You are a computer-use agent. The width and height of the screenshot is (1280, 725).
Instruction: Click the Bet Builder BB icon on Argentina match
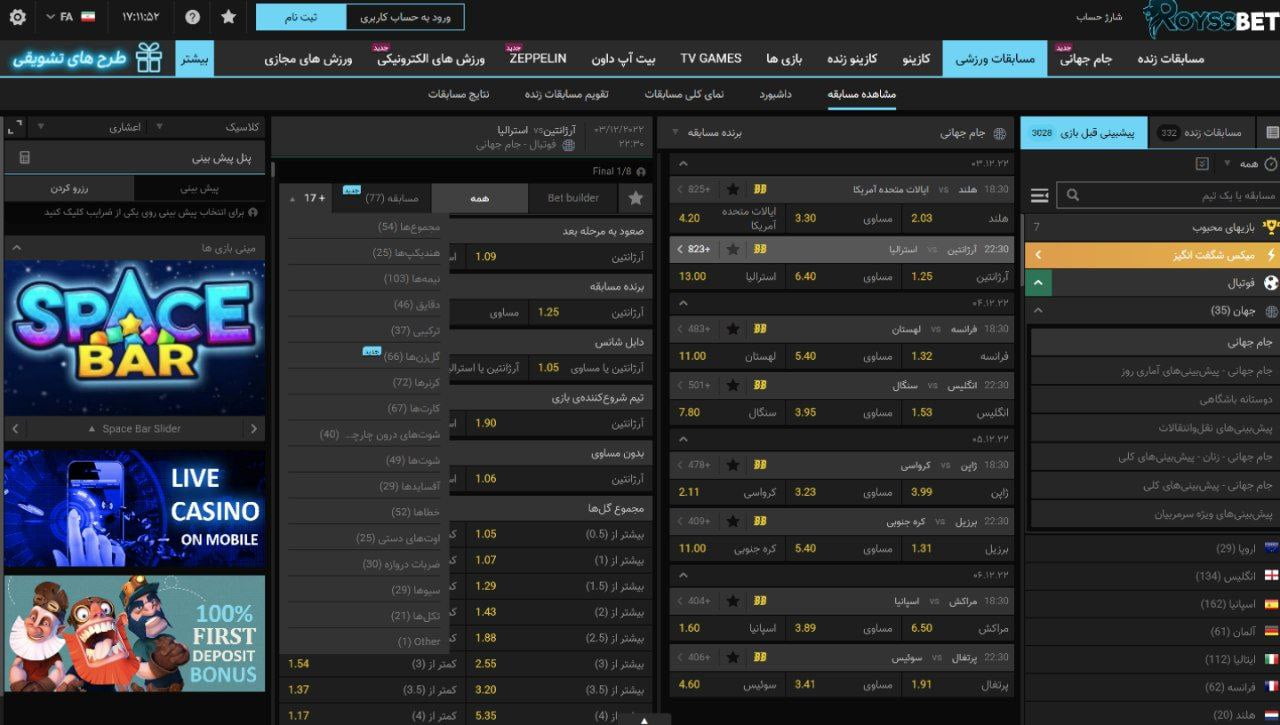point(760,248)
